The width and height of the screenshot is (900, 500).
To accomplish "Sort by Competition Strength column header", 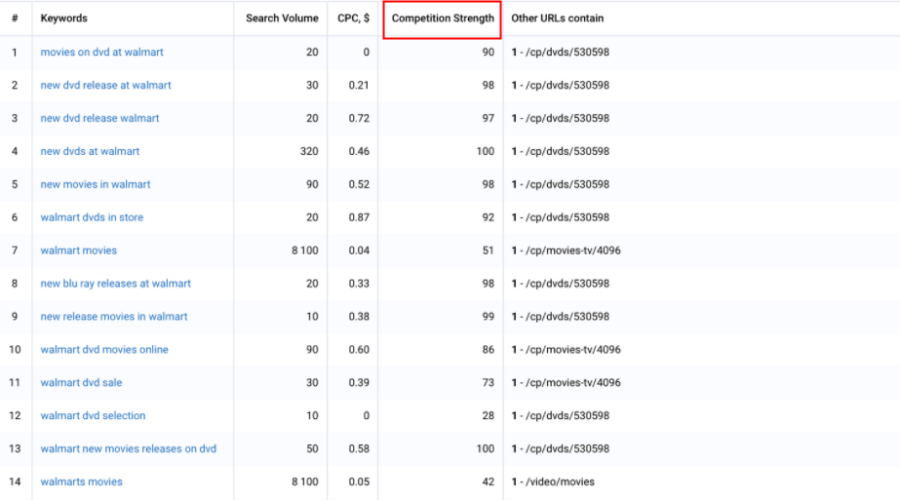I will [443, 18].
